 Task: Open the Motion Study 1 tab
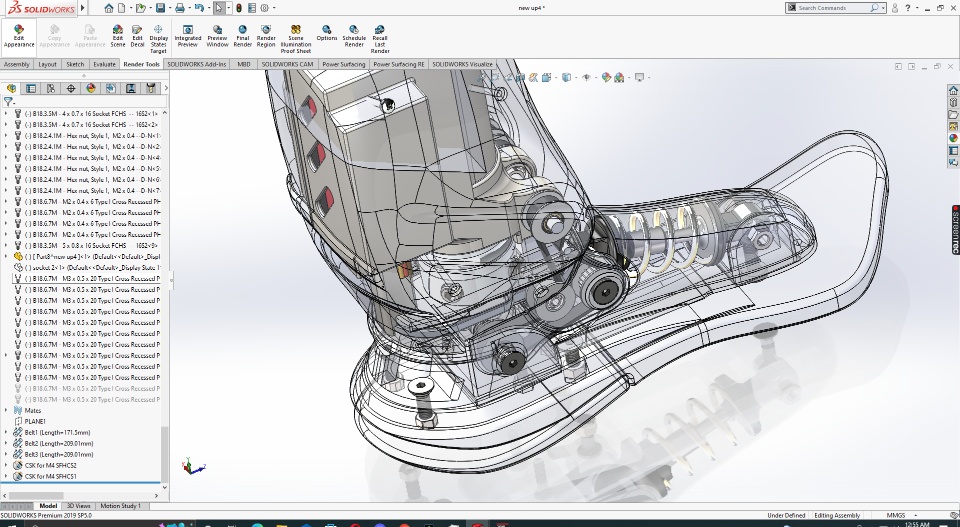point(119,506)
